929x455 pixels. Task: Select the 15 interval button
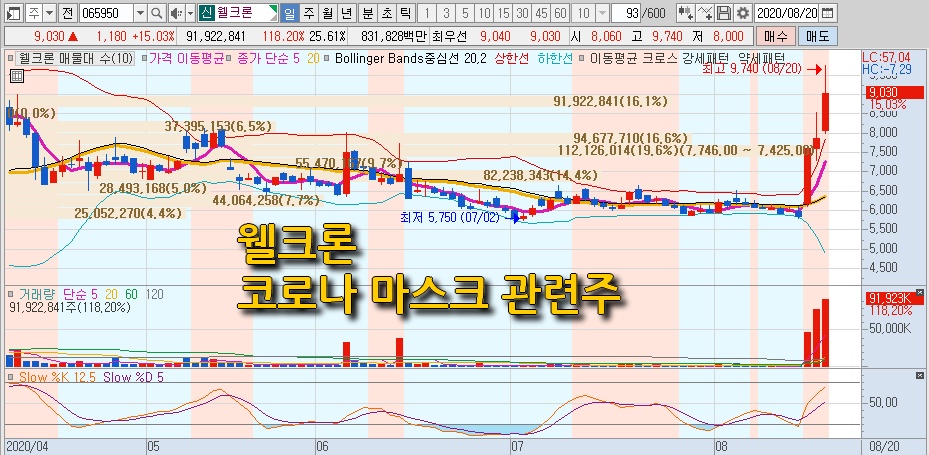click(x=504, y=12)
